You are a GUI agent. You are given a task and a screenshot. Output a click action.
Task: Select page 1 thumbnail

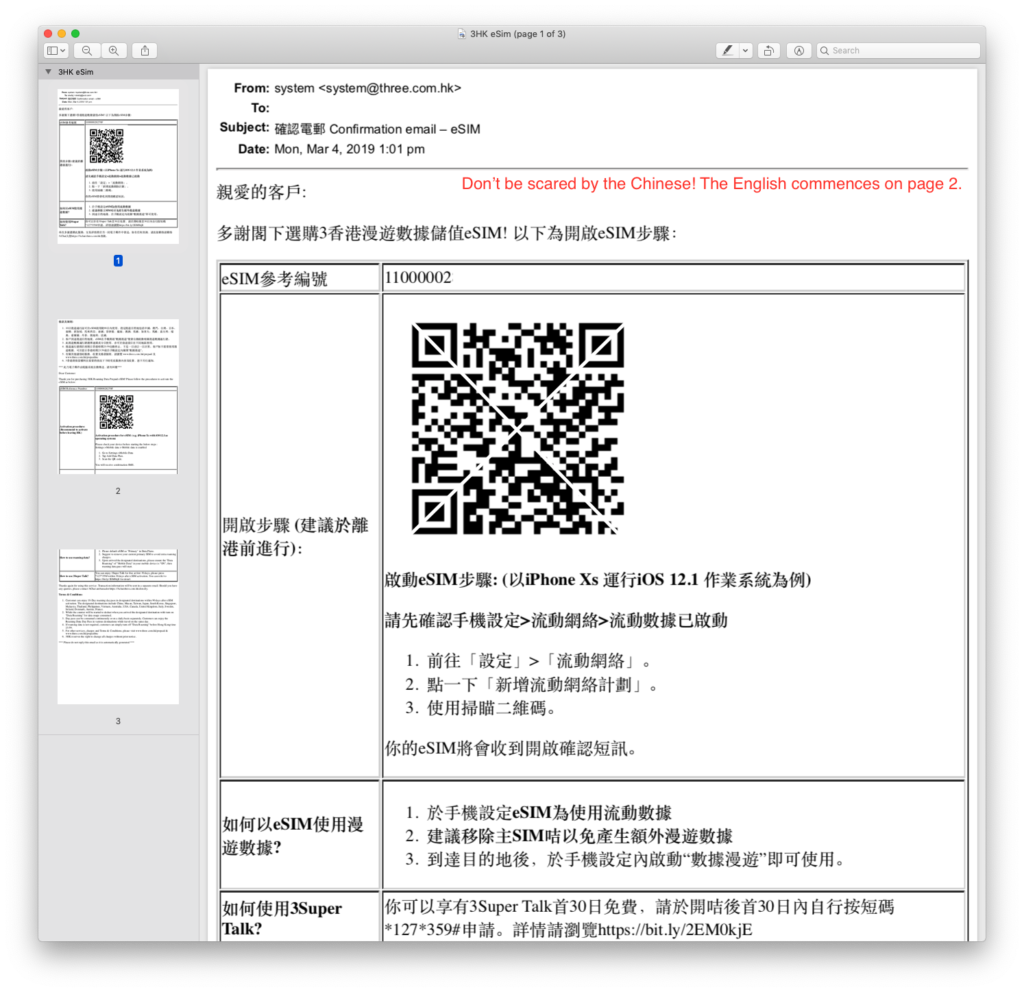pyautogui.click(x=118, y=167)
